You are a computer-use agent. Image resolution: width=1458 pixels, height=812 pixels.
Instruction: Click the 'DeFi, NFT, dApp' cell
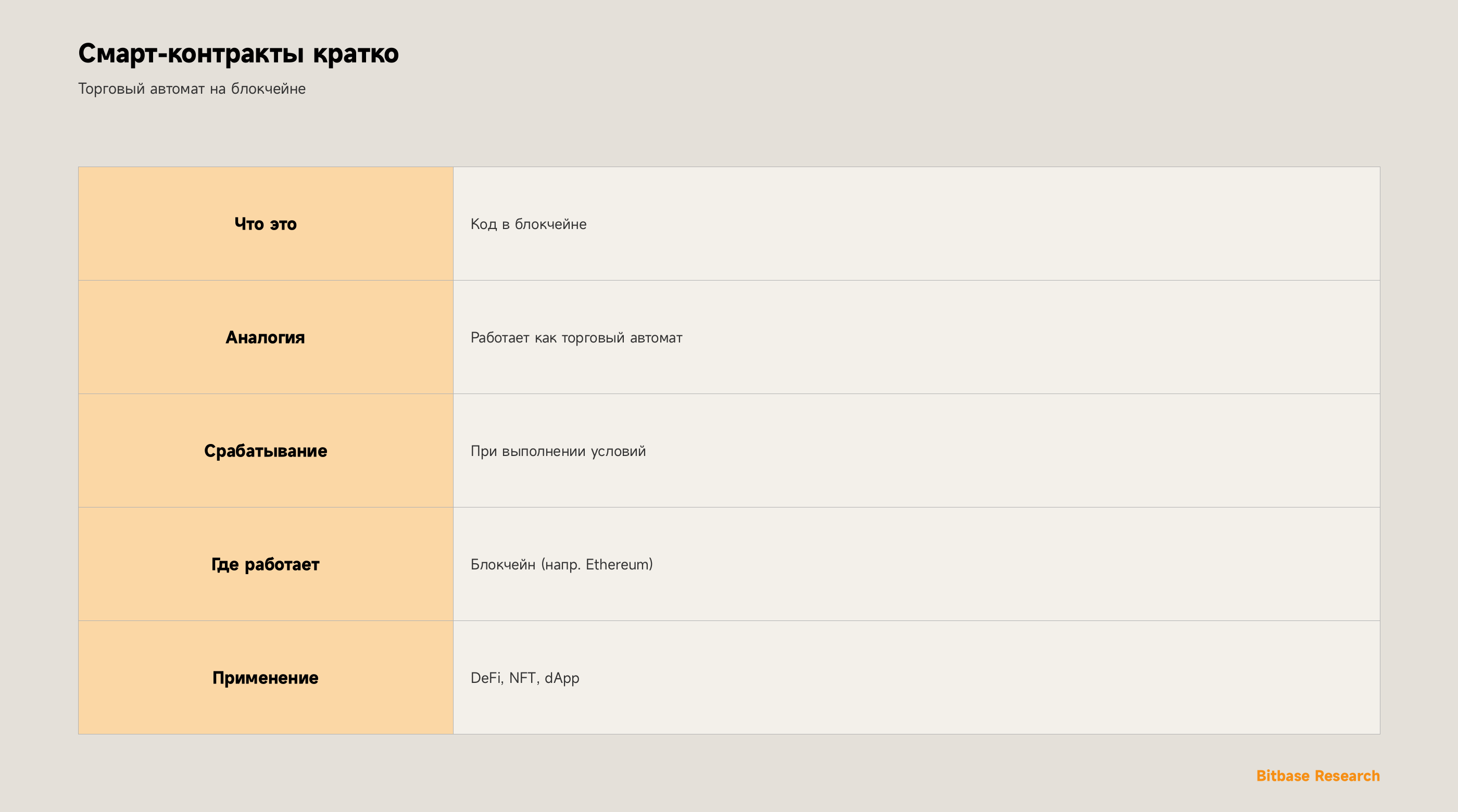click(x=916, y=677)
